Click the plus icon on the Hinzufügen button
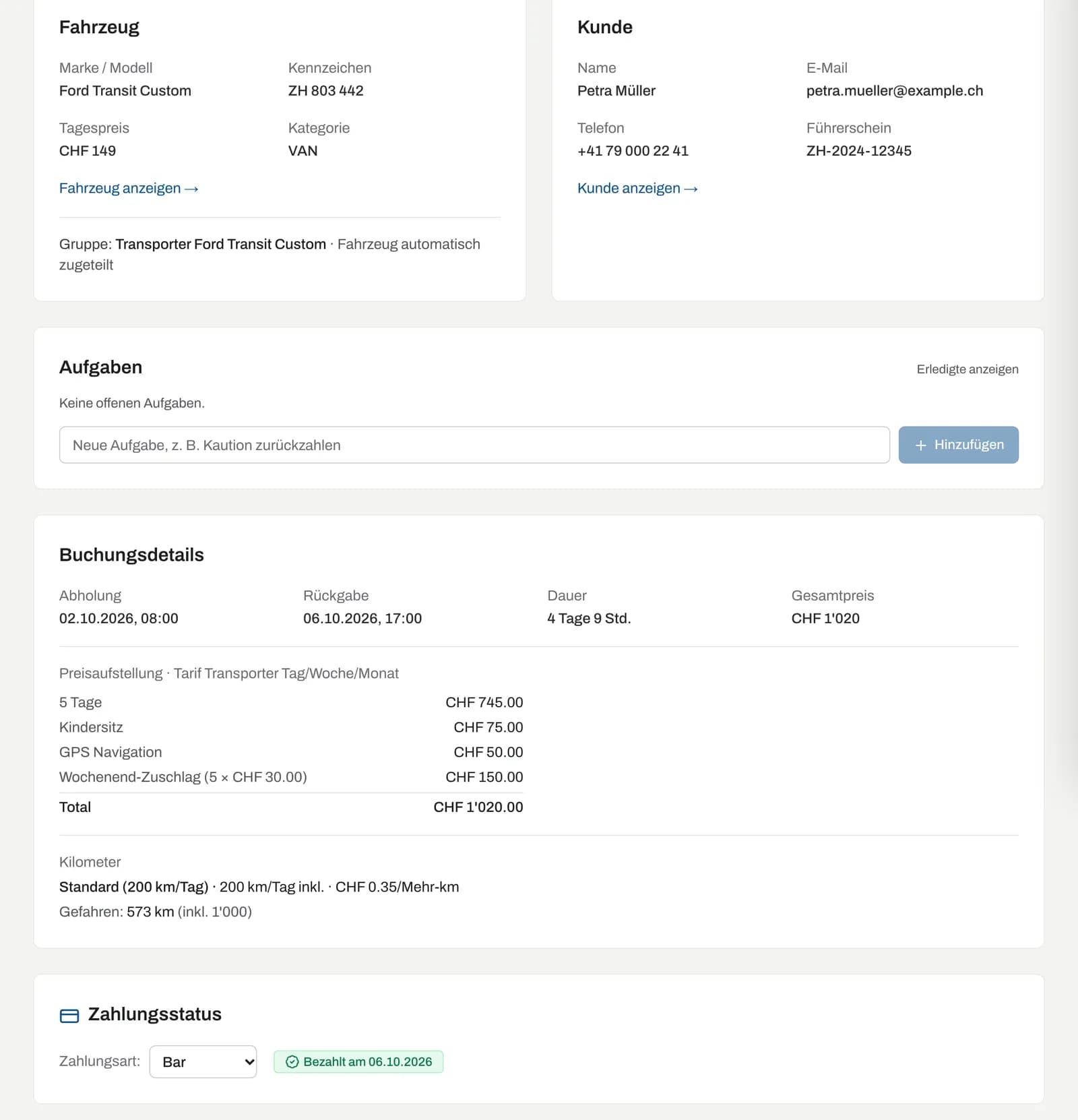 (921, 445)
